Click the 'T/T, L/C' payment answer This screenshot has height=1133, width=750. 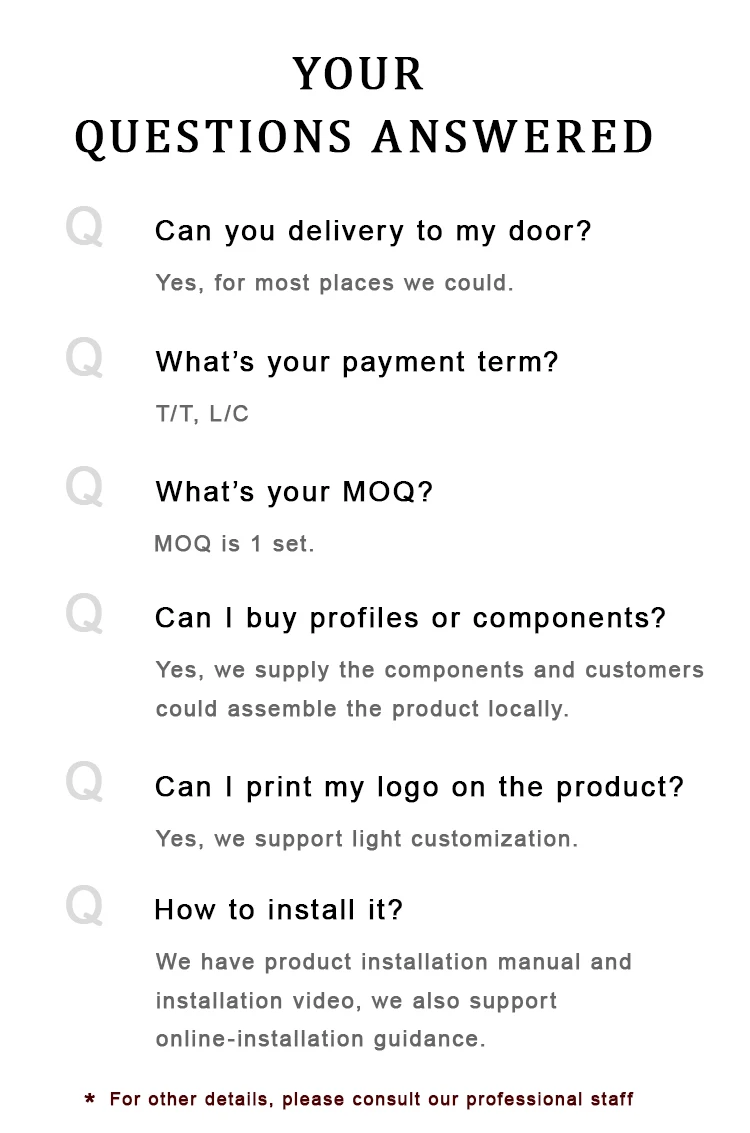(x=202, y=414)
